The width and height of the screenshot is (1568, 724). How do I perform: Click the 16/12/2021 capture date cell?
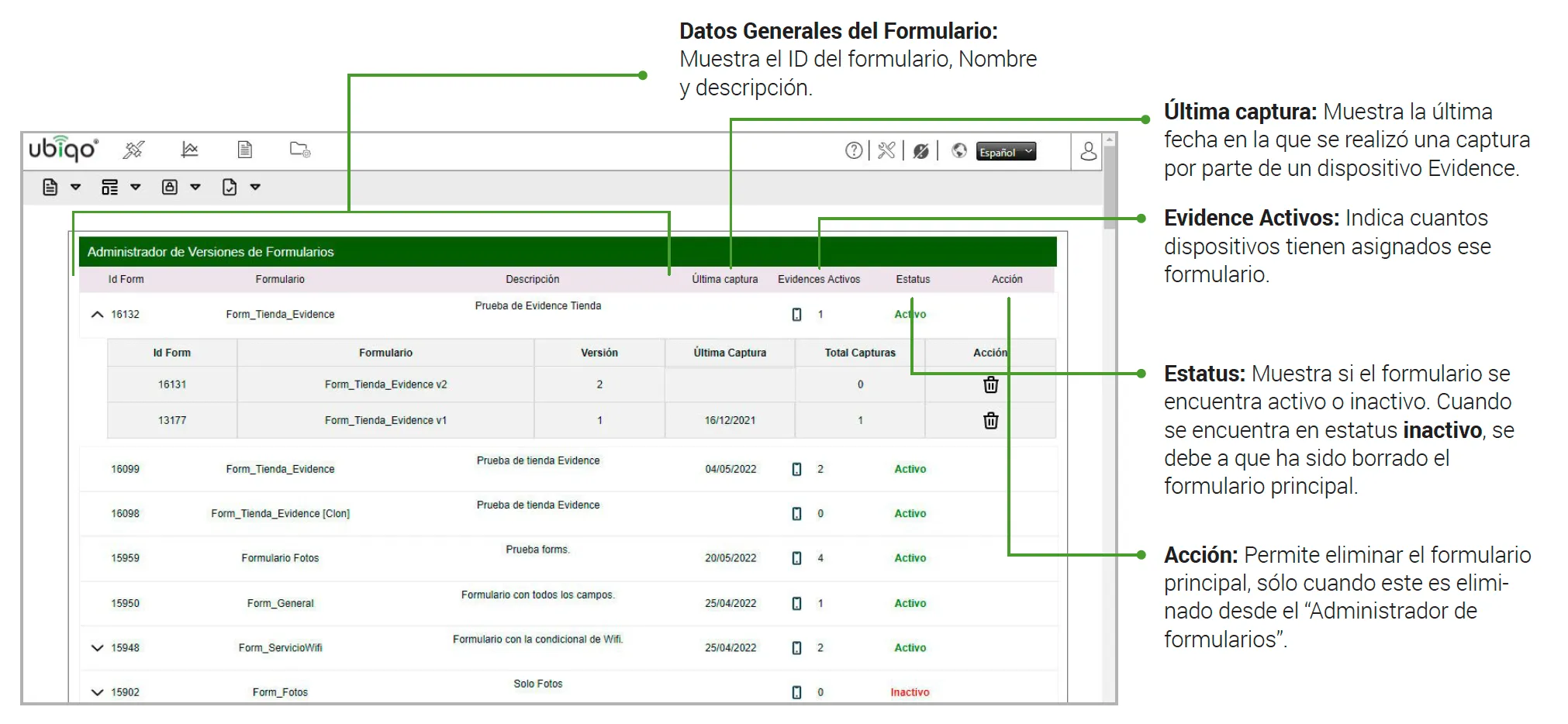[x=730, y=420]
